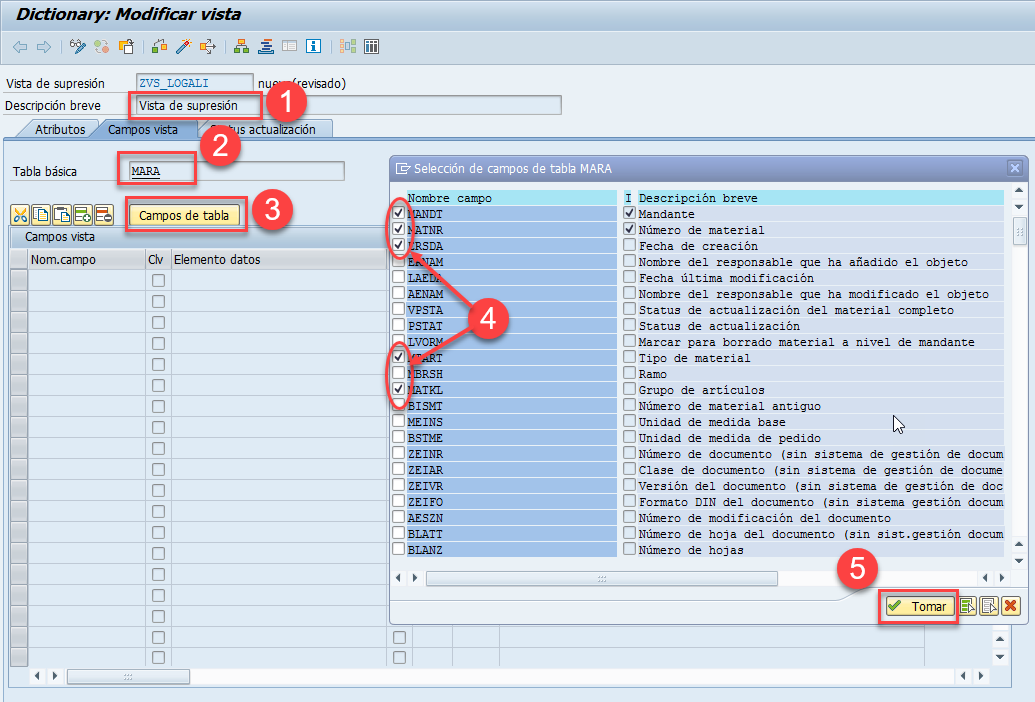The height and width of the screenshot is (702, 1035).
Task: Click the other object icon in toolbar
Action: pyautogui.click(x=126, y=47)
